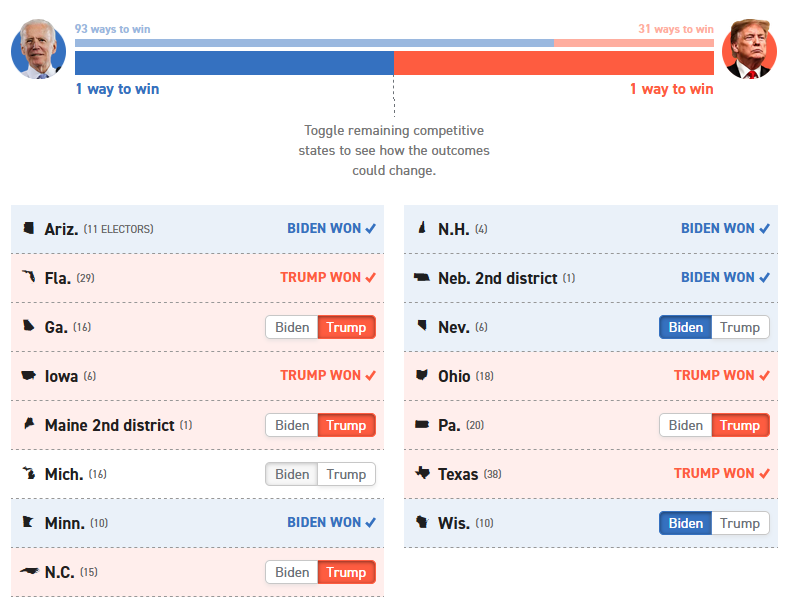792x616 pixels.
Task: Click the N.H. Biden Won checkmark
Action: 765,229
